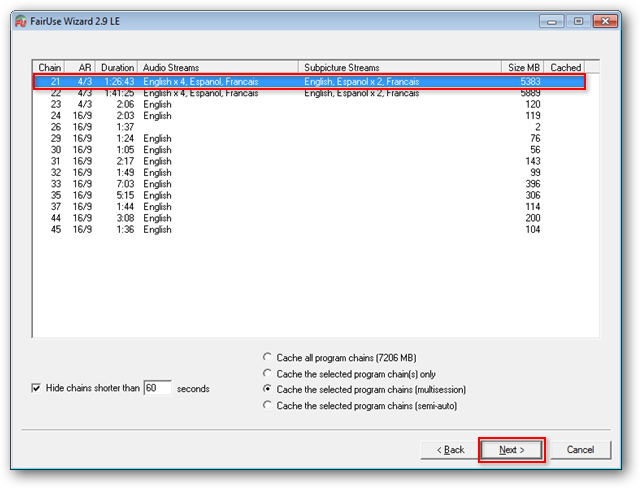The image size is (640, 488).
Task: Sort by the Size MB column header
Action: (523, 67)
